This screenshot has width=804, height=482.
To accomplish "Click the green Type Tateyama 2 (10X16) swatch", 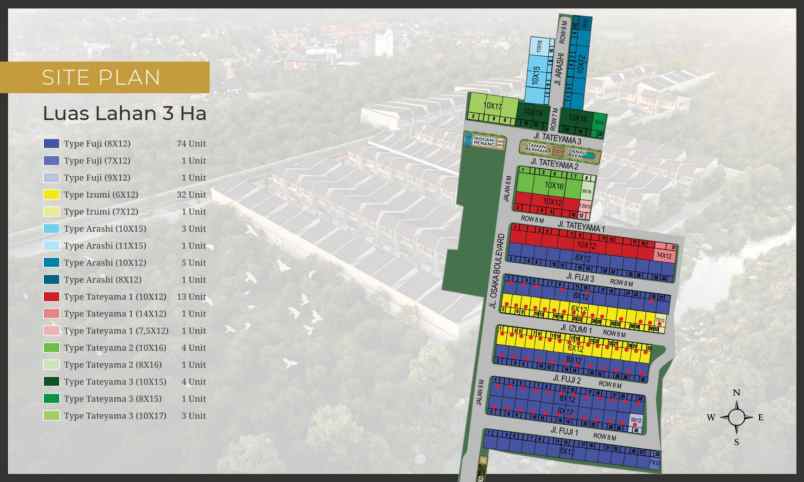I will [x=51, y=347].
